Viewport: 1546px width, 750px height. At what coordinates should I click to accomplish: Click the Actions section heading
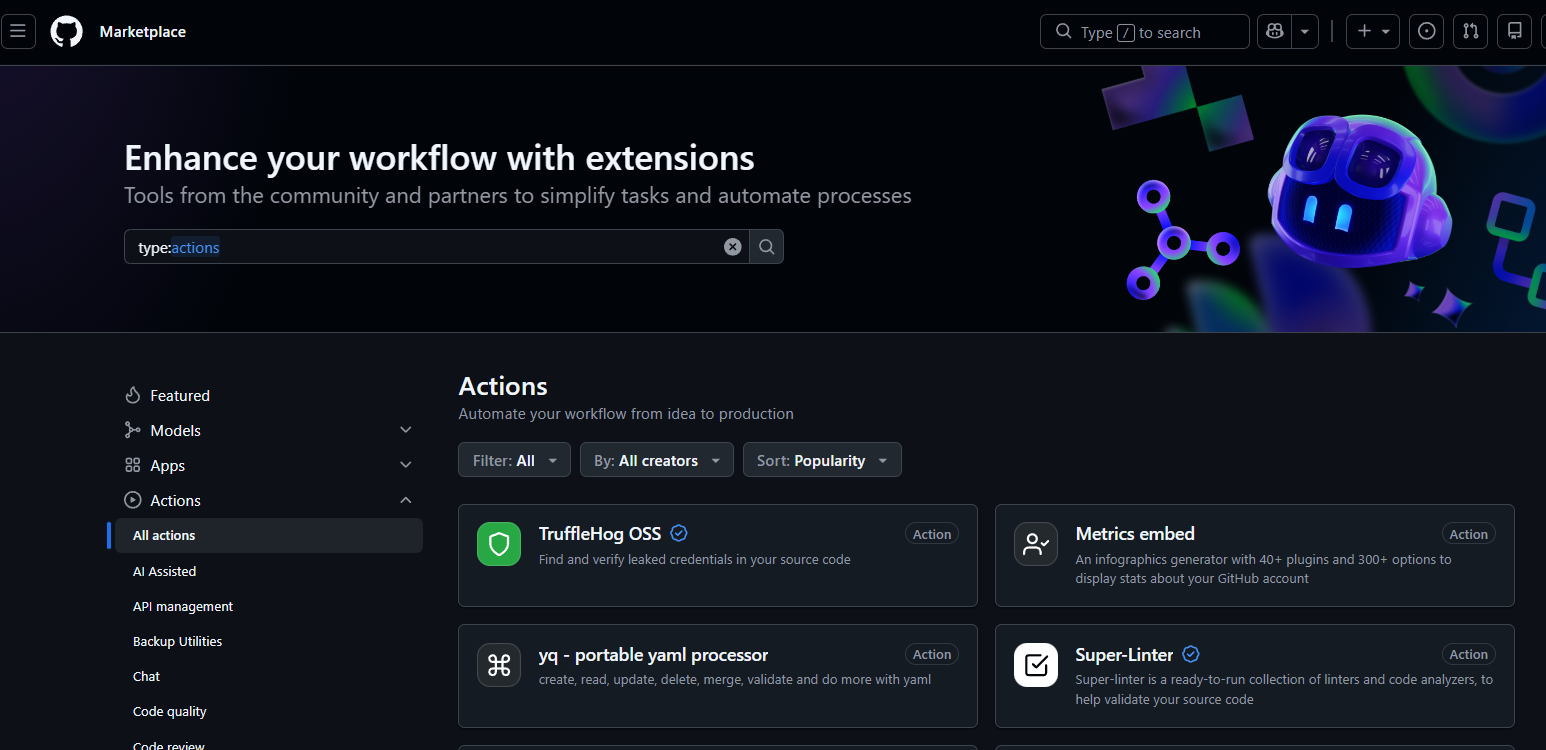pos(503,386)
